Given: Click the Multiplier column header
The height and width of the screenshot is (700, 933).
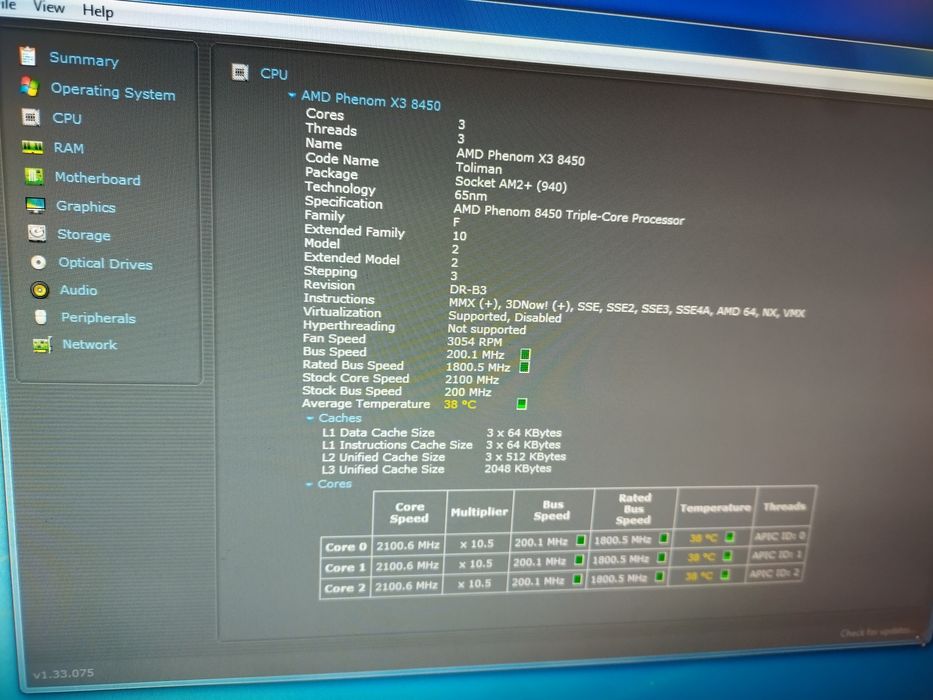Looking at the screenshot, I should click(479, 512).
